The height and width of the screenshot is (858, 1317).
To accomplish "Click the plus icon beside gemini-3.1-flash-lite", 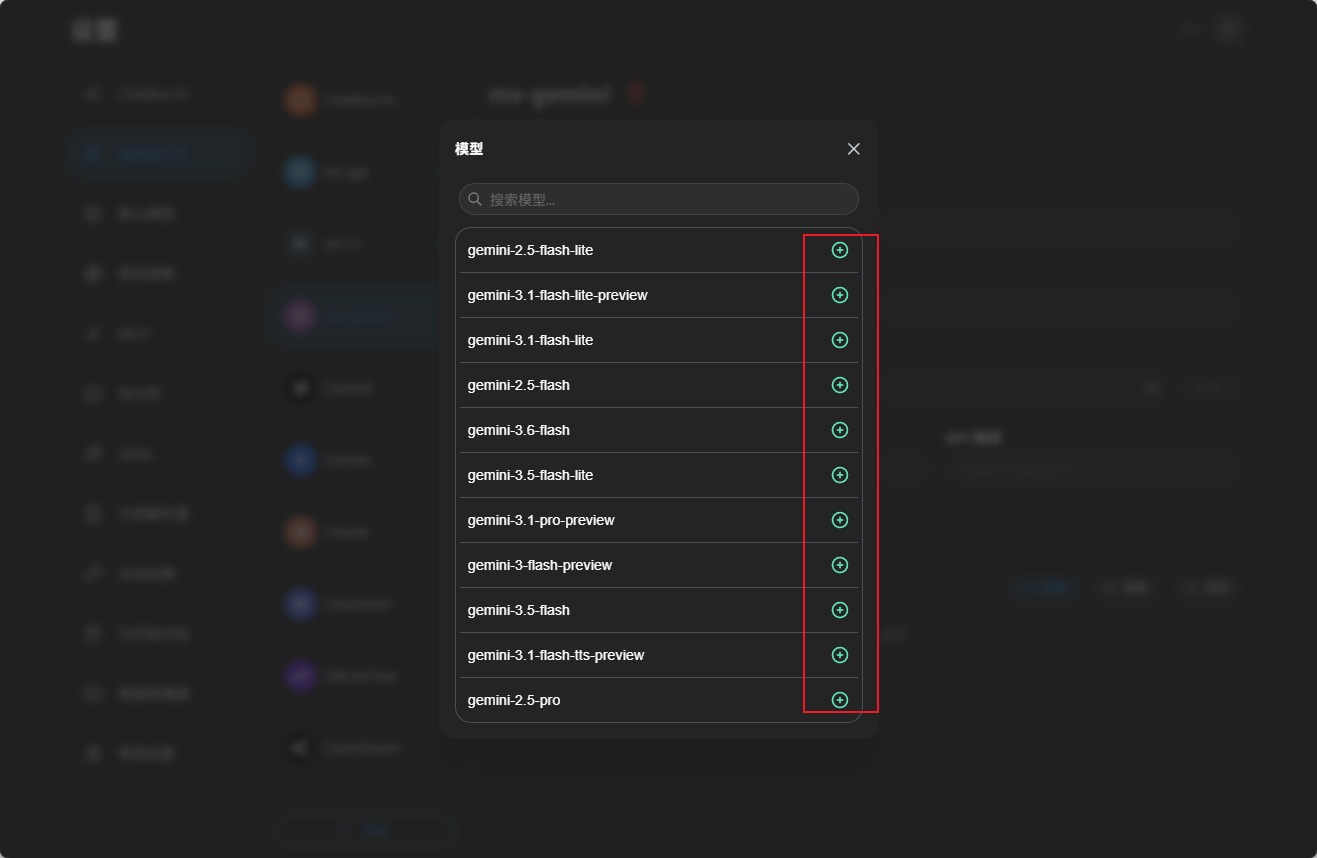I will coord(840,340).
